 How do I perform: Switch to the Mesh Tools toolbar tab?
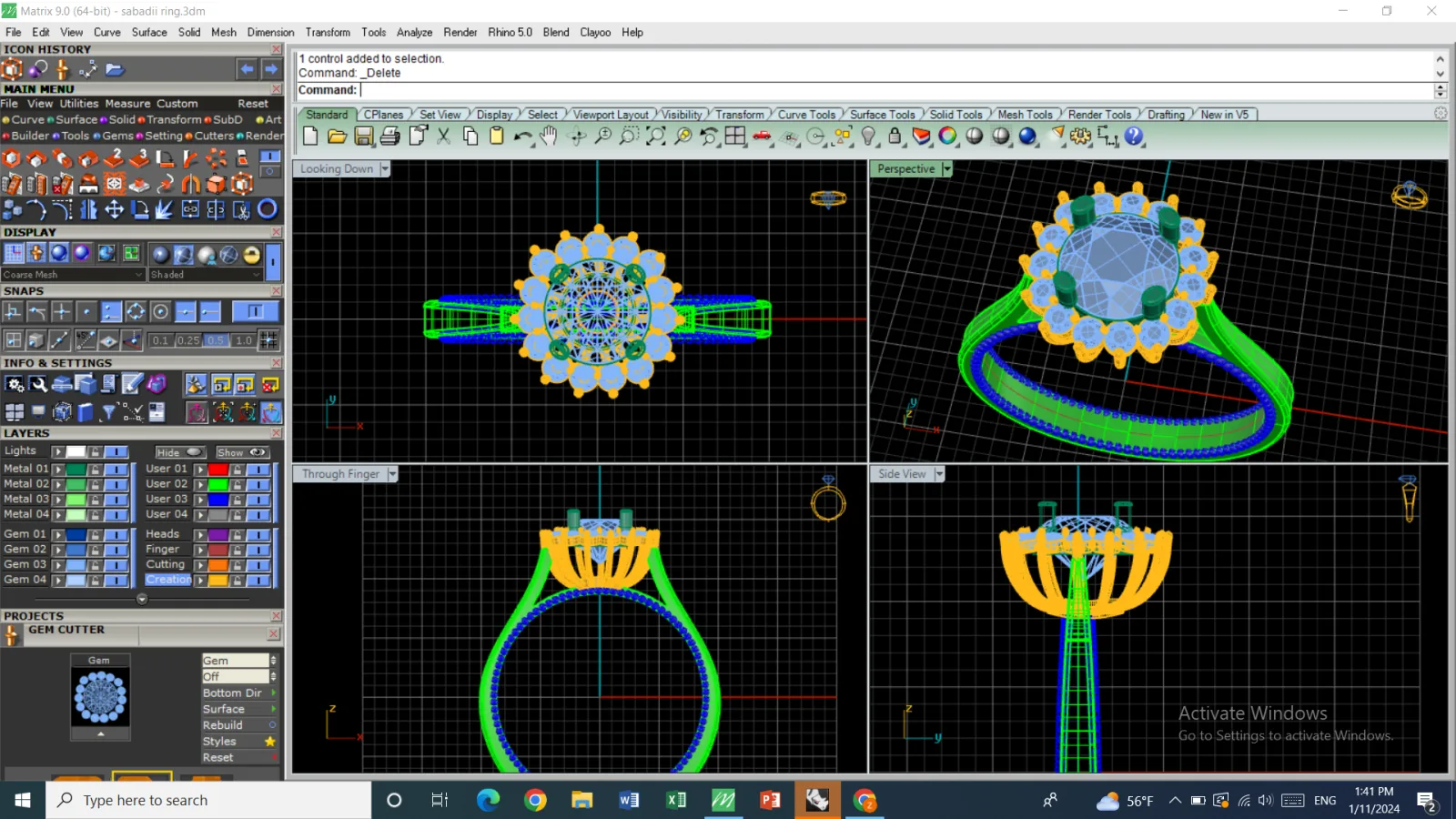1025,115
